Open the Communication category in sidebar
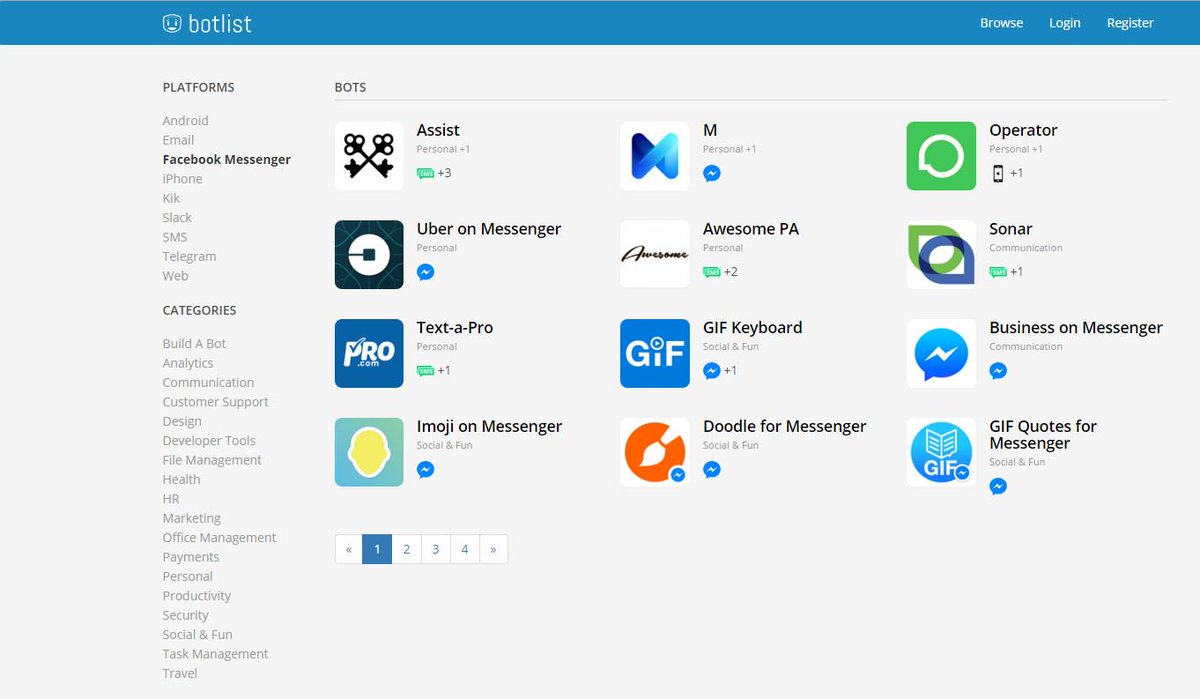The width and height of the screenshot is (1200, 699). pos(209,382)
